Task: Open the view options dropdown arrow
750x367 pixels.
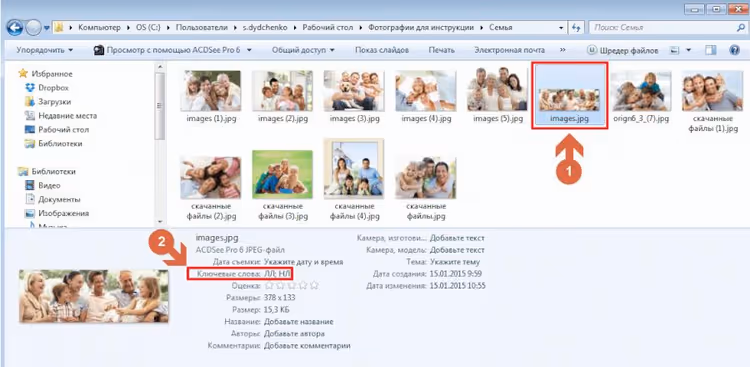Action: point(689,50)
